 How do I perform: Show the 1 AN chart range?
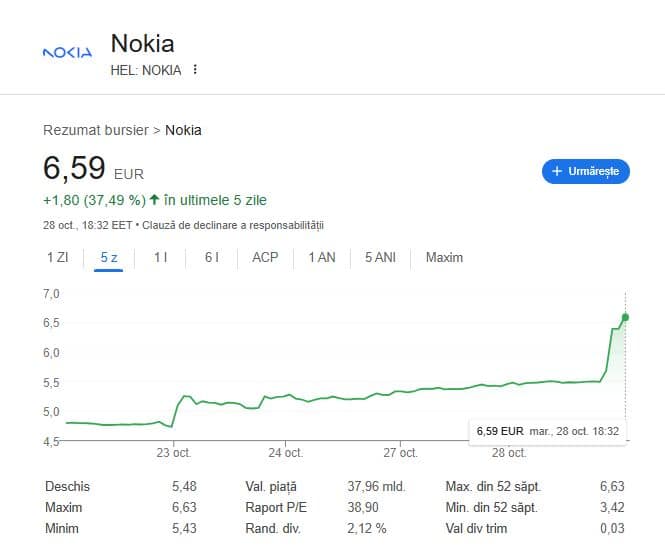(x=322, y=257)
